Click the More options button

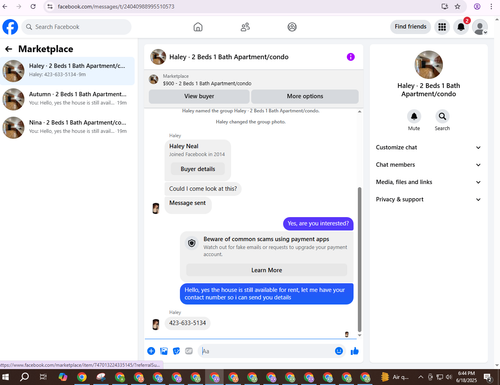tap(305, 96)
